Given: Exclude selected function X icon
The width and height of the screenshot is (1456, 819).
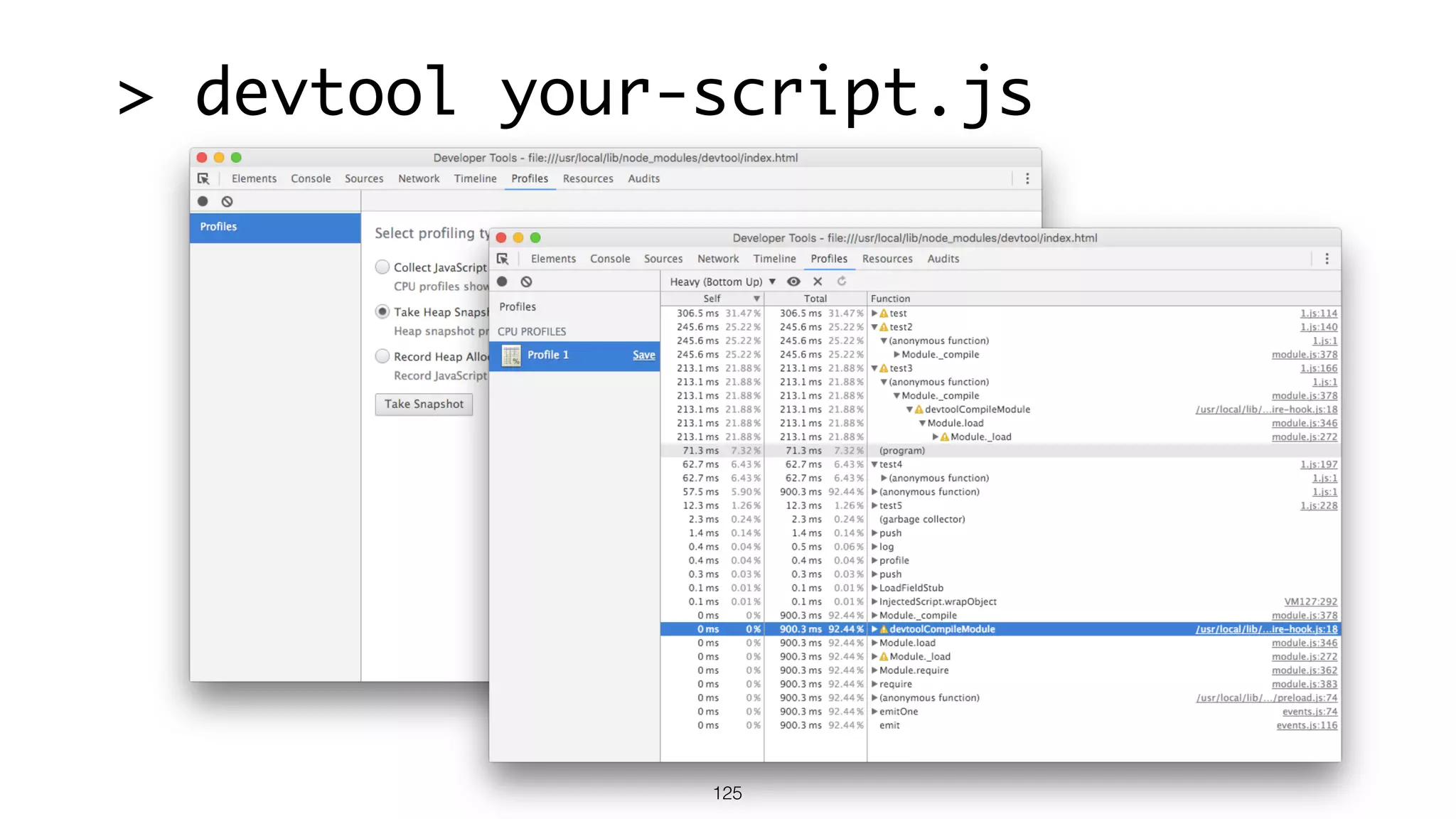Looking at the screenshot, I should tap(818, 282).
